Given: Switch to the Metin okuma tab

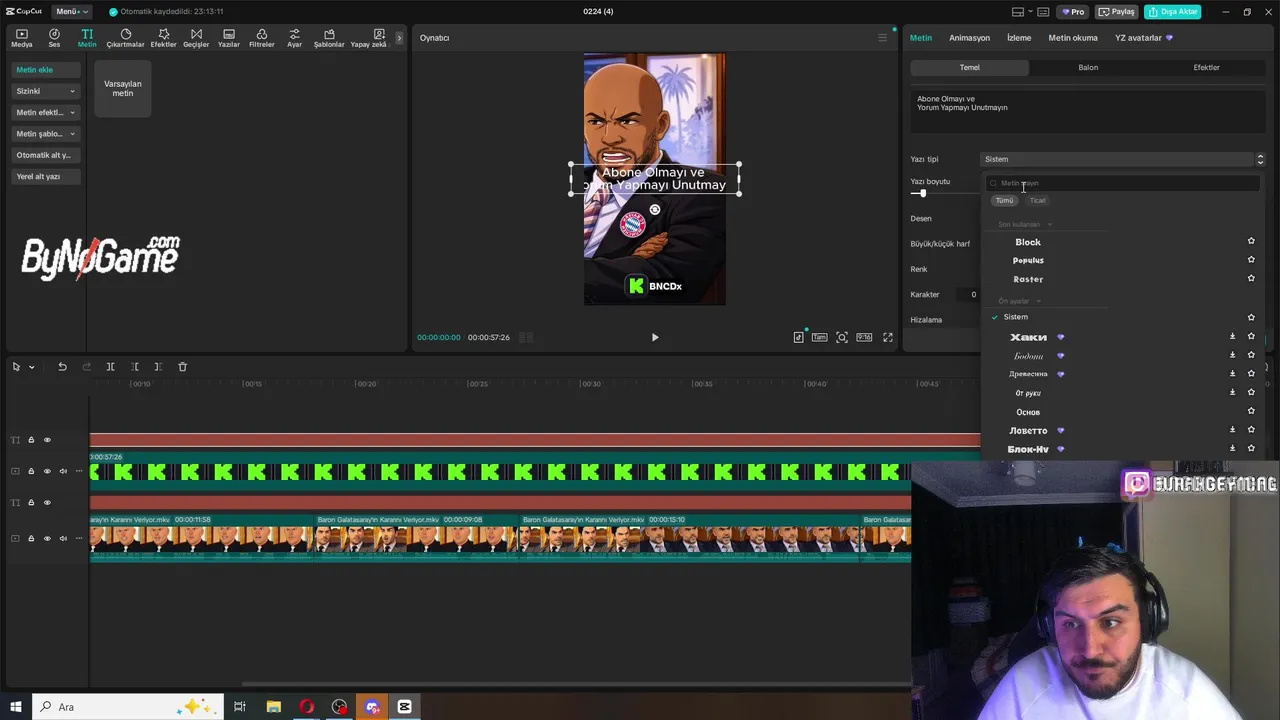Looking at the screenshot, I should click(x=1072, y=38).
